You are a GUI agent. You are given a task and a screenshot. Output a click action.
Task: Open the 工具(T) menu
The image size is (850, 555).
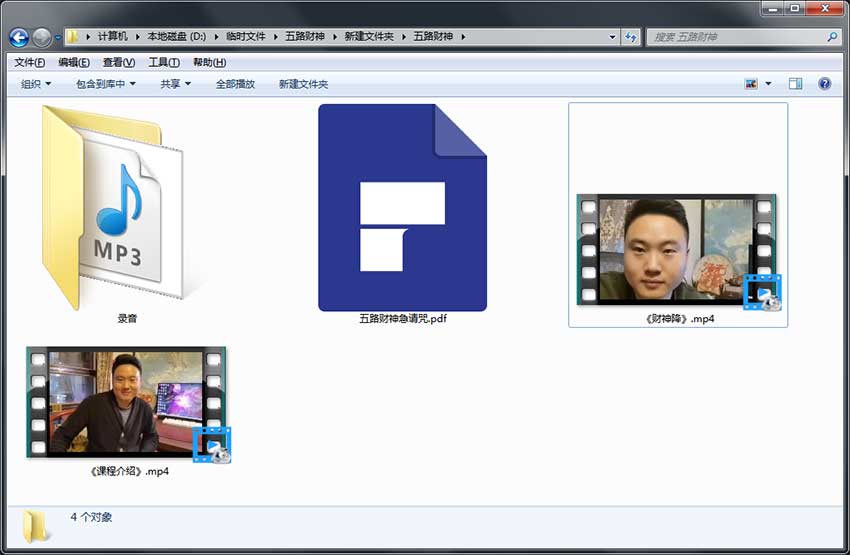164,62
